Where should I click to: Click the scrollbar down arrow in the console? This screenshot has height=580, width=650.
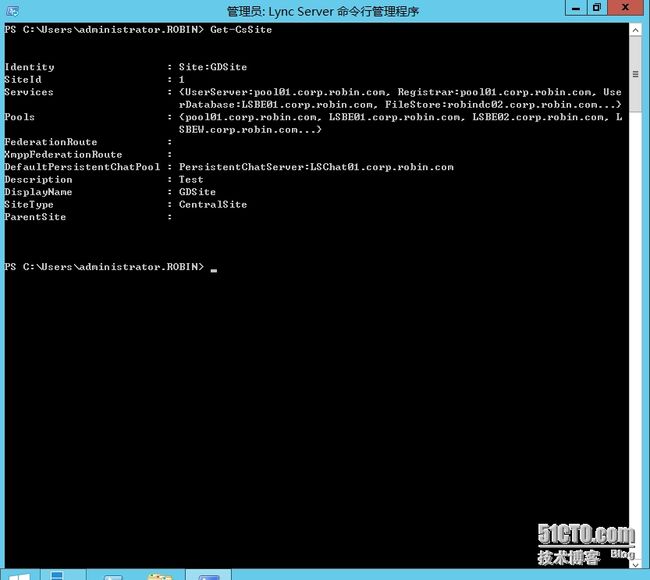coord(635,563)
